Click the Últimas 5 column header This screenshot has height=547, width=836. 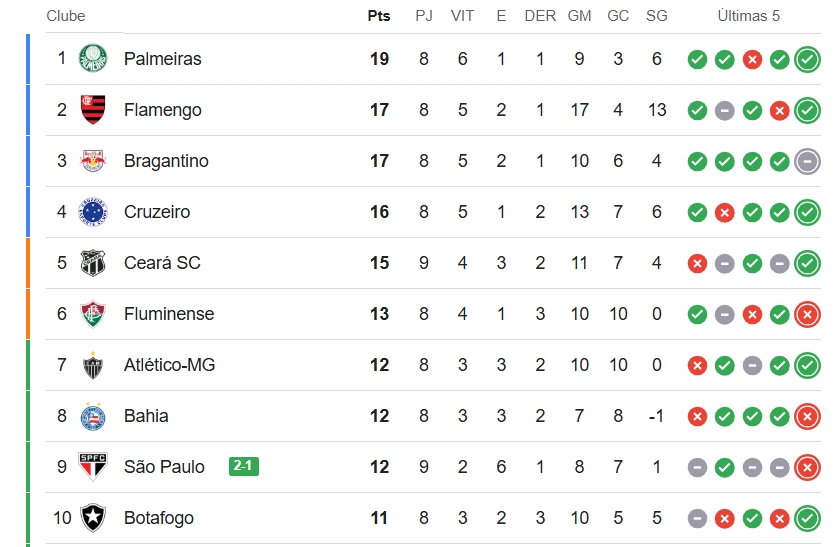[x=749, y=16]
